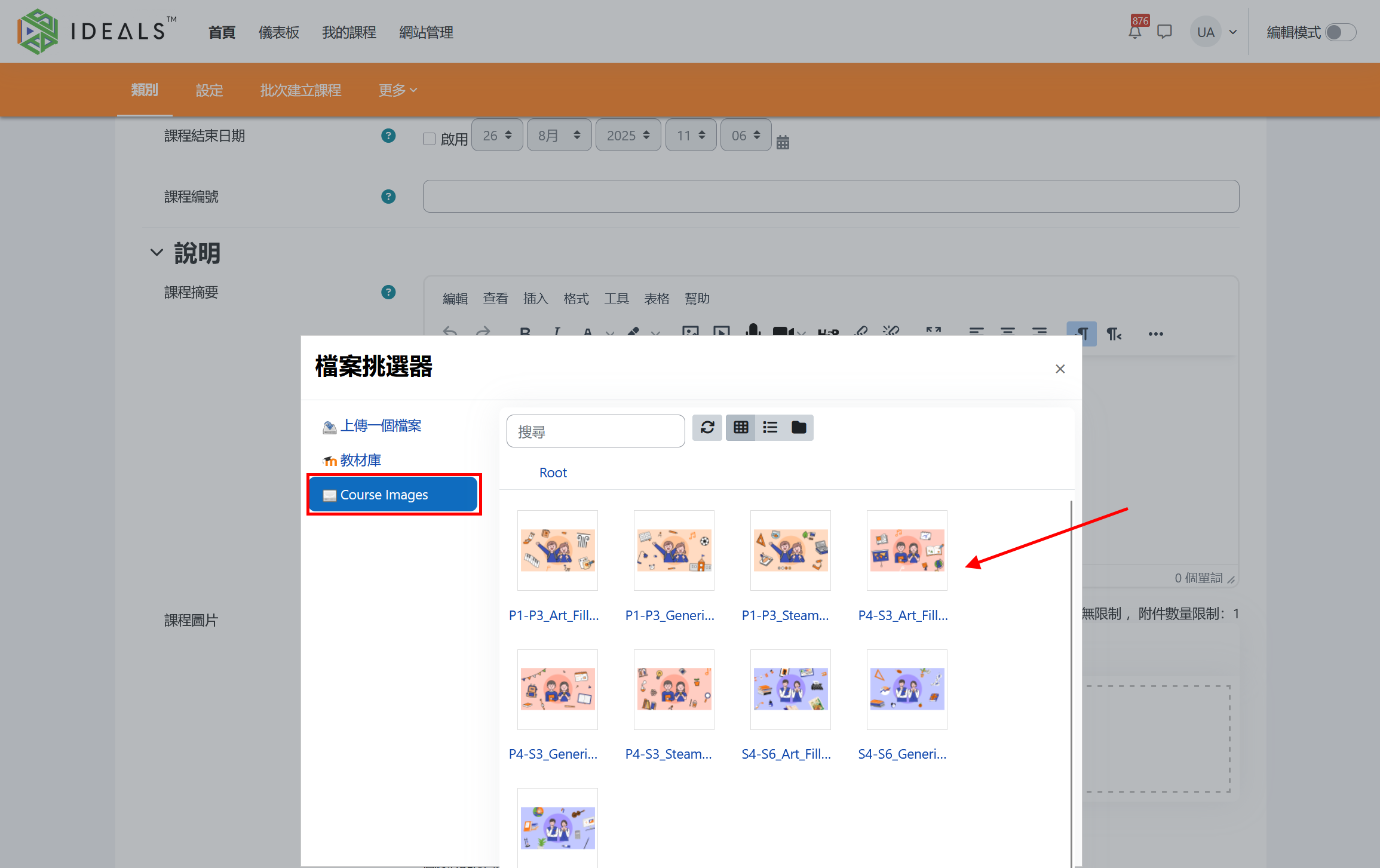Open the messaging chat bubble icon
This screenshot has height=868, width=1380.
point(1164,32)
